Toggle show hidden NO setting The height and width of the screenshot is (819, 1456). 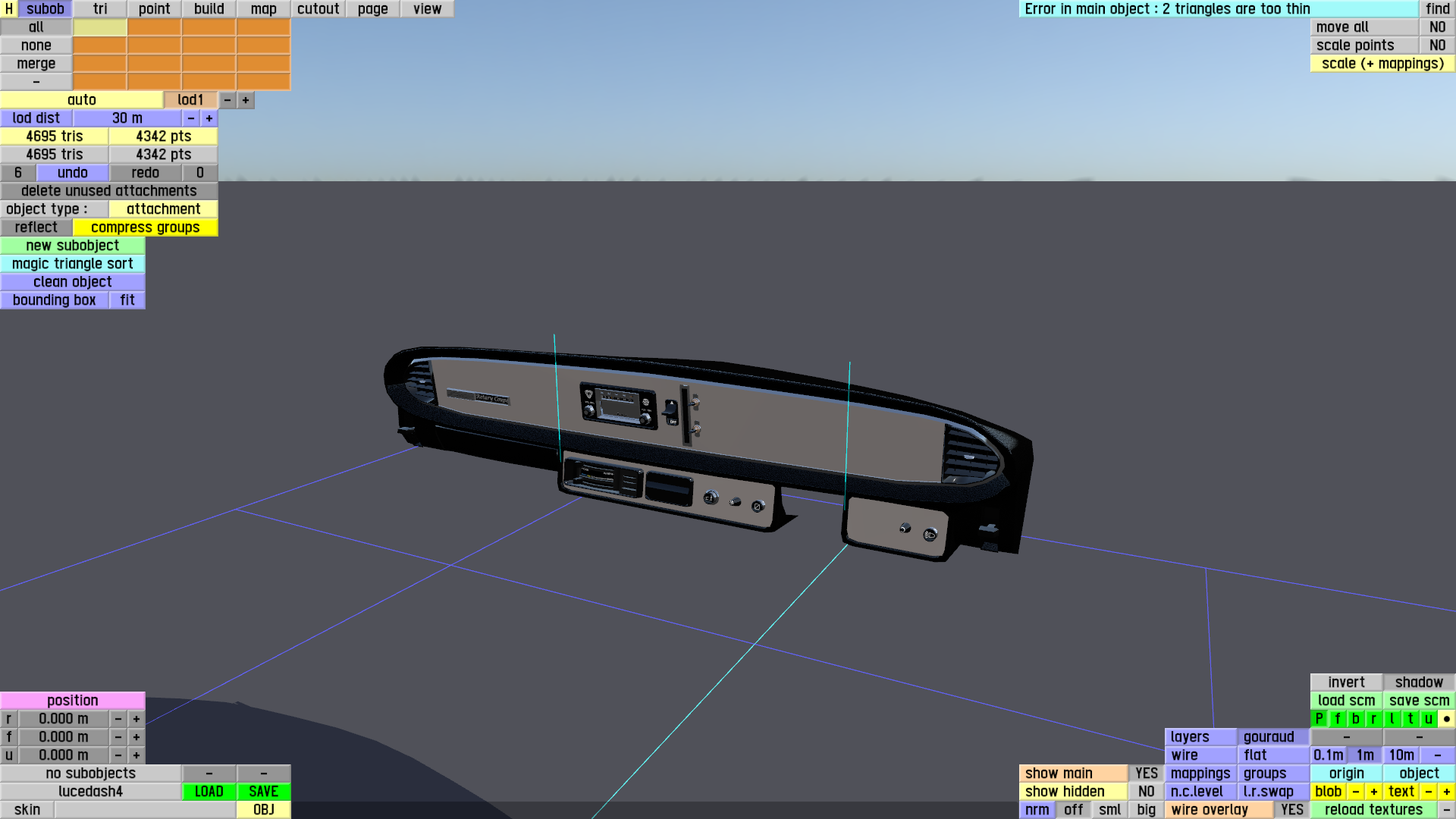coord(1146,792)
